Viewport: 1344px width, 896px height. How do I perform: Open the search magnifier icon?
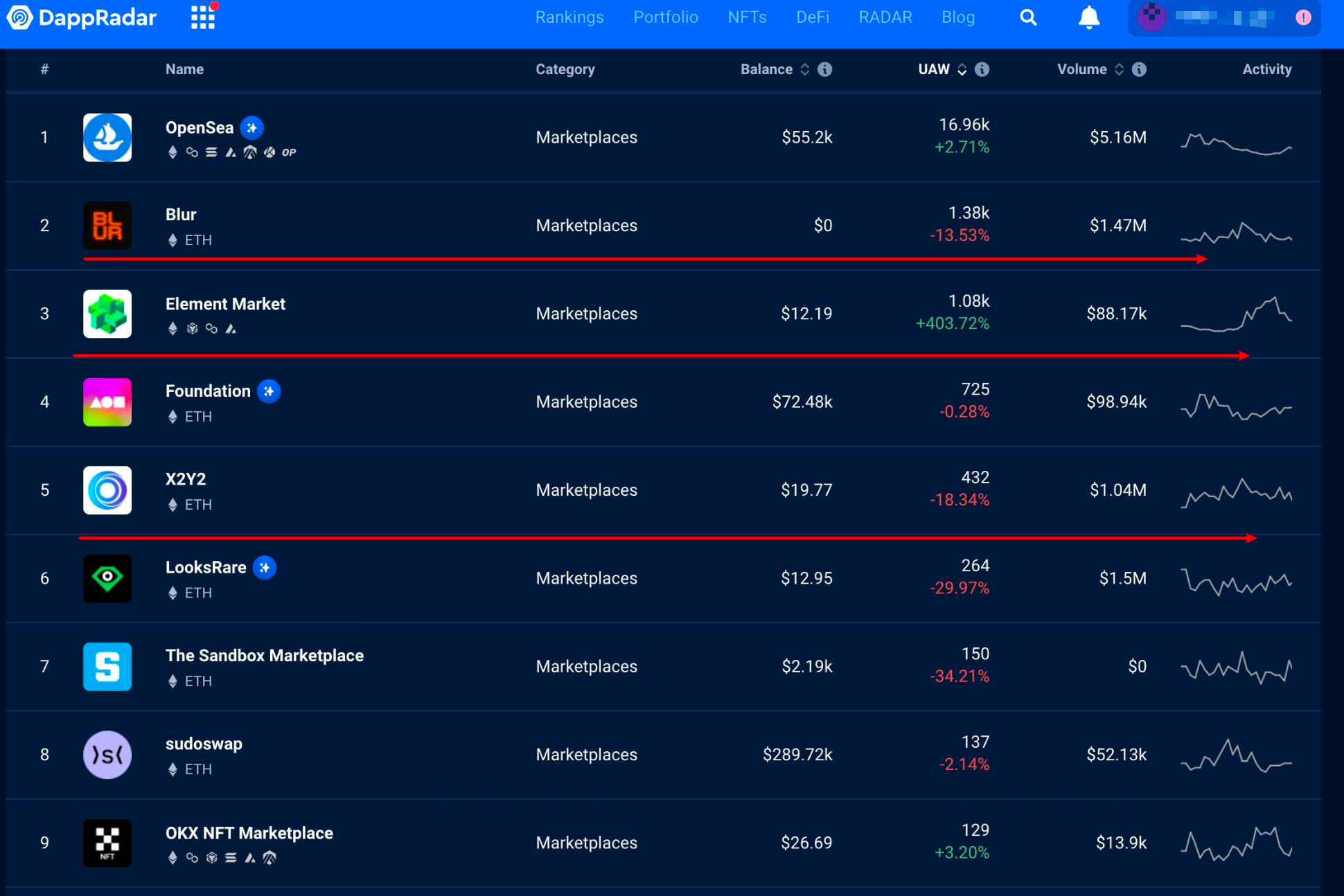(1029, 17)
